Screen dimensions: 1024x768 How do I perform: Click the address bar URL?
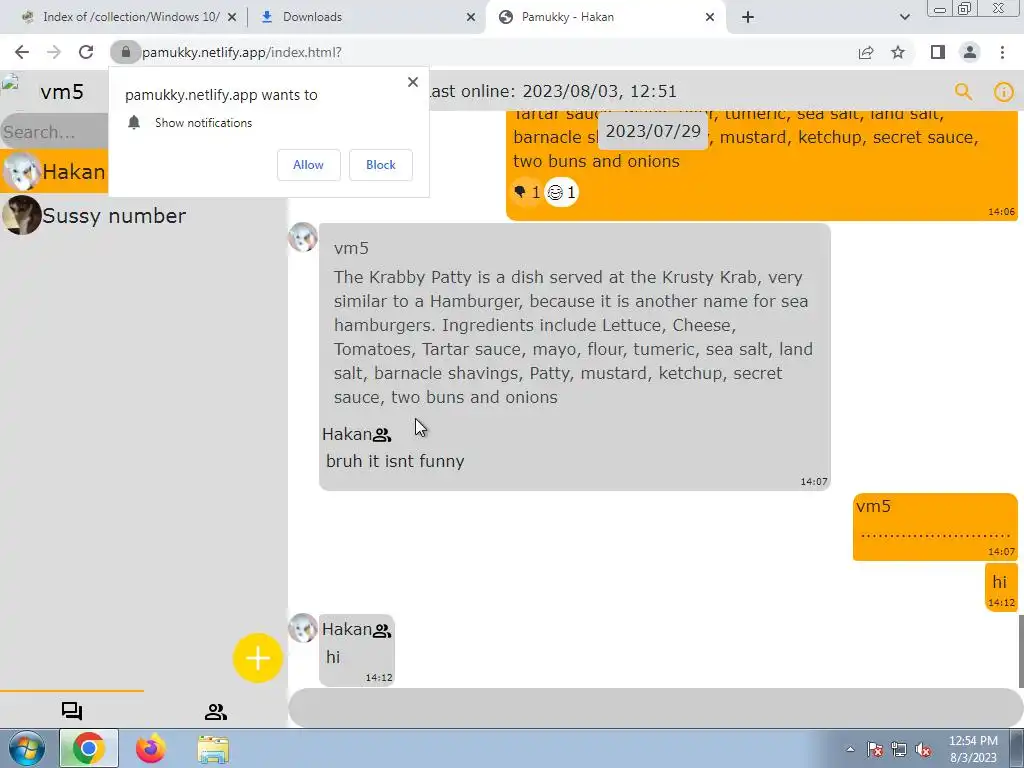(x=242, y=52)
